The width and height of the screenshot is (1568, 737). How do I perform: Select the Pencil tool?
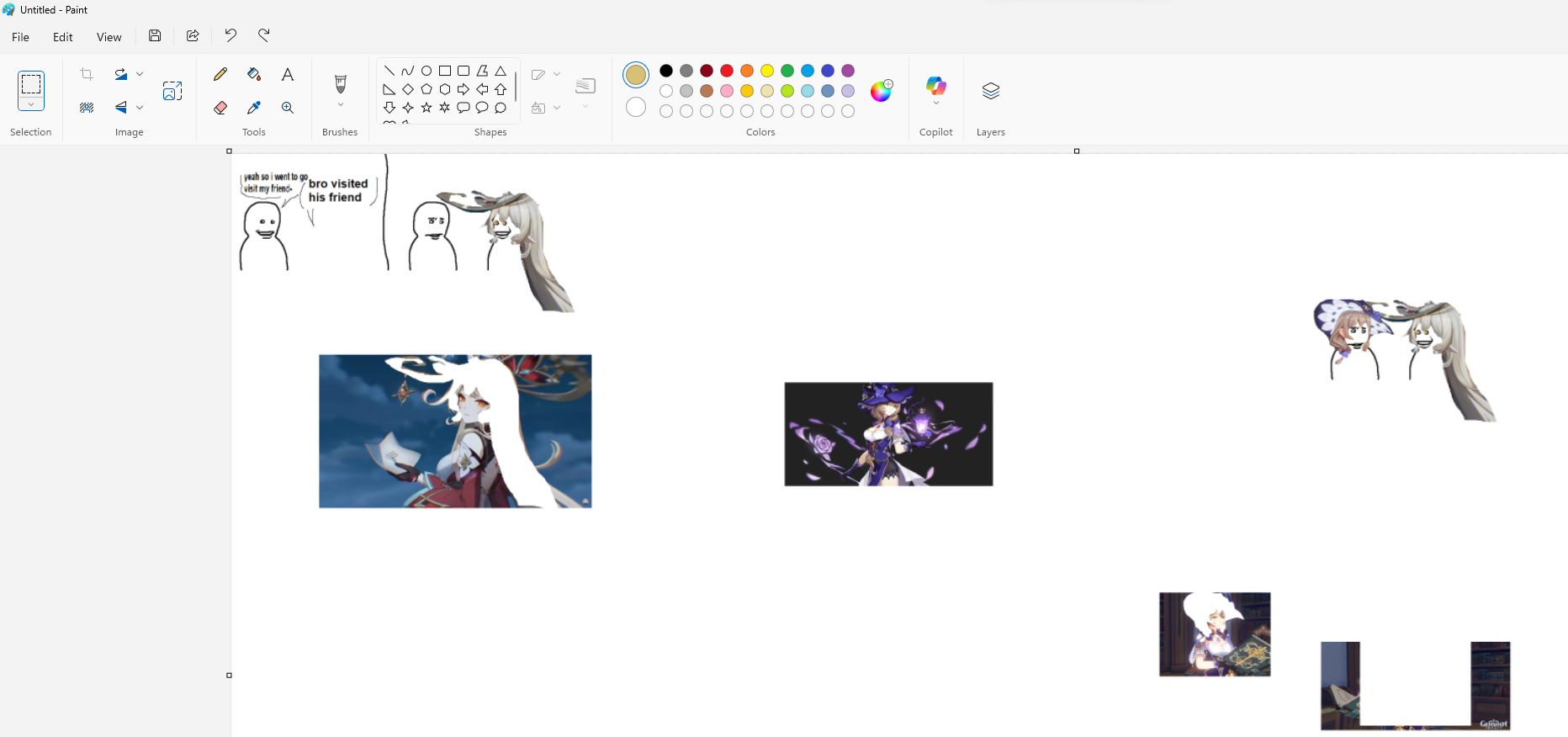click(x=220, y=74)
